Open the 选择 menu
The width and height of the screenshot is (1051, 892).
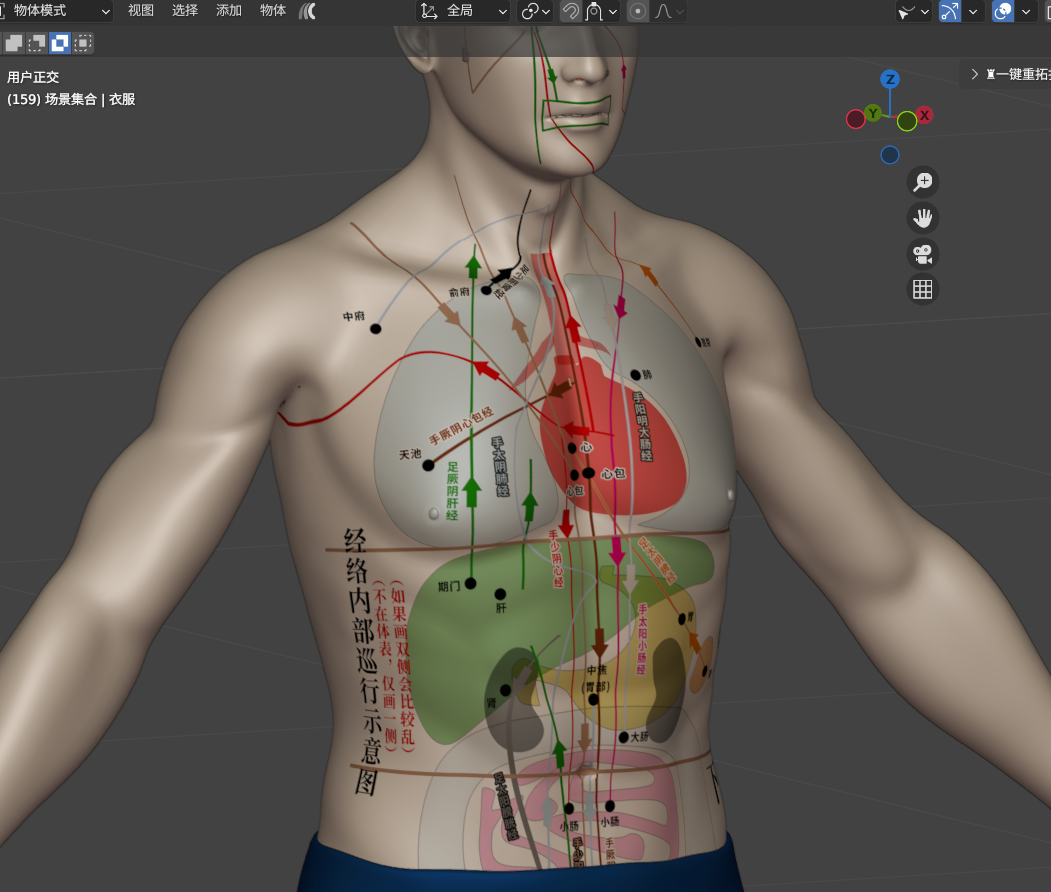pos(185,11)
